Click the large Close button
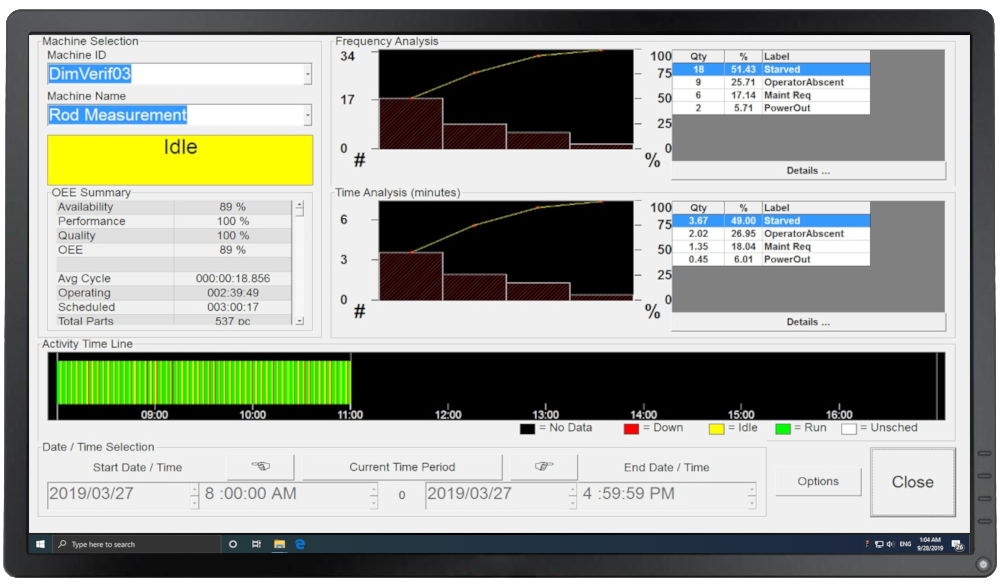This screenshot has width=1000, height=587. (x=913, y=482)
